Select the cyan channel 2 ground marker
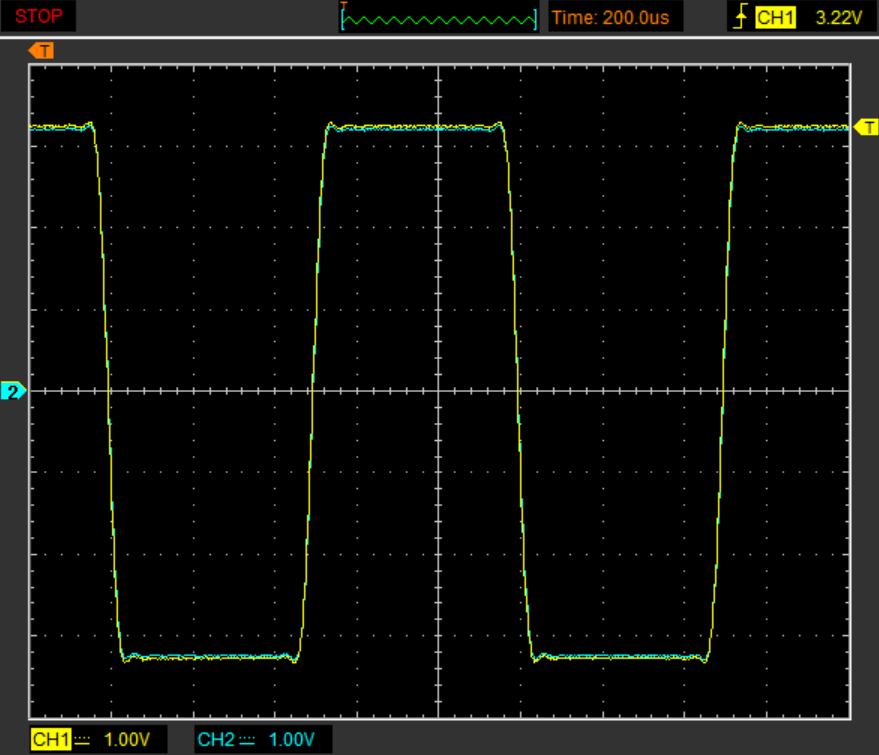This screenshot has height=755, width=879. point(13,391)
